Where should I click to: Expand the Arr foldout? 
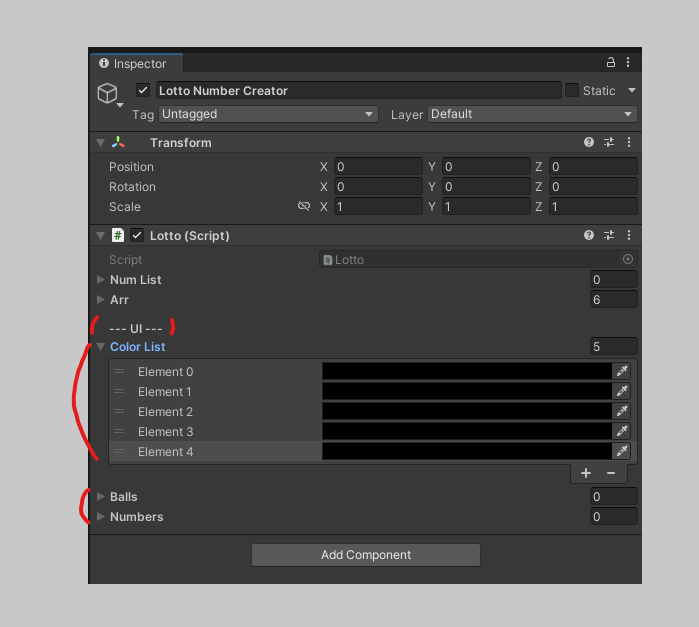(101, 299)
